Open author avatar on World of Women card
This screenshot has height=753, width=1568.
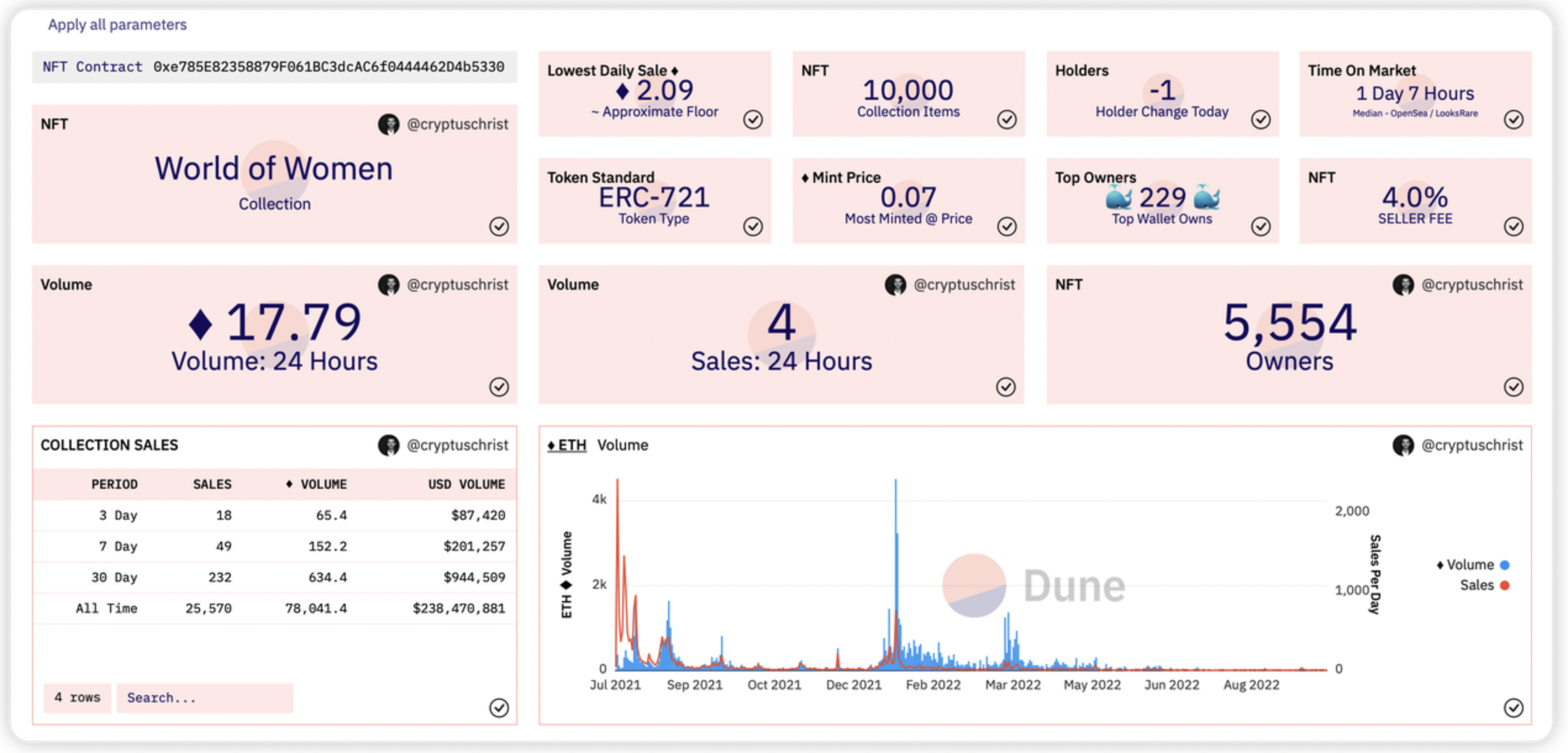388,124
